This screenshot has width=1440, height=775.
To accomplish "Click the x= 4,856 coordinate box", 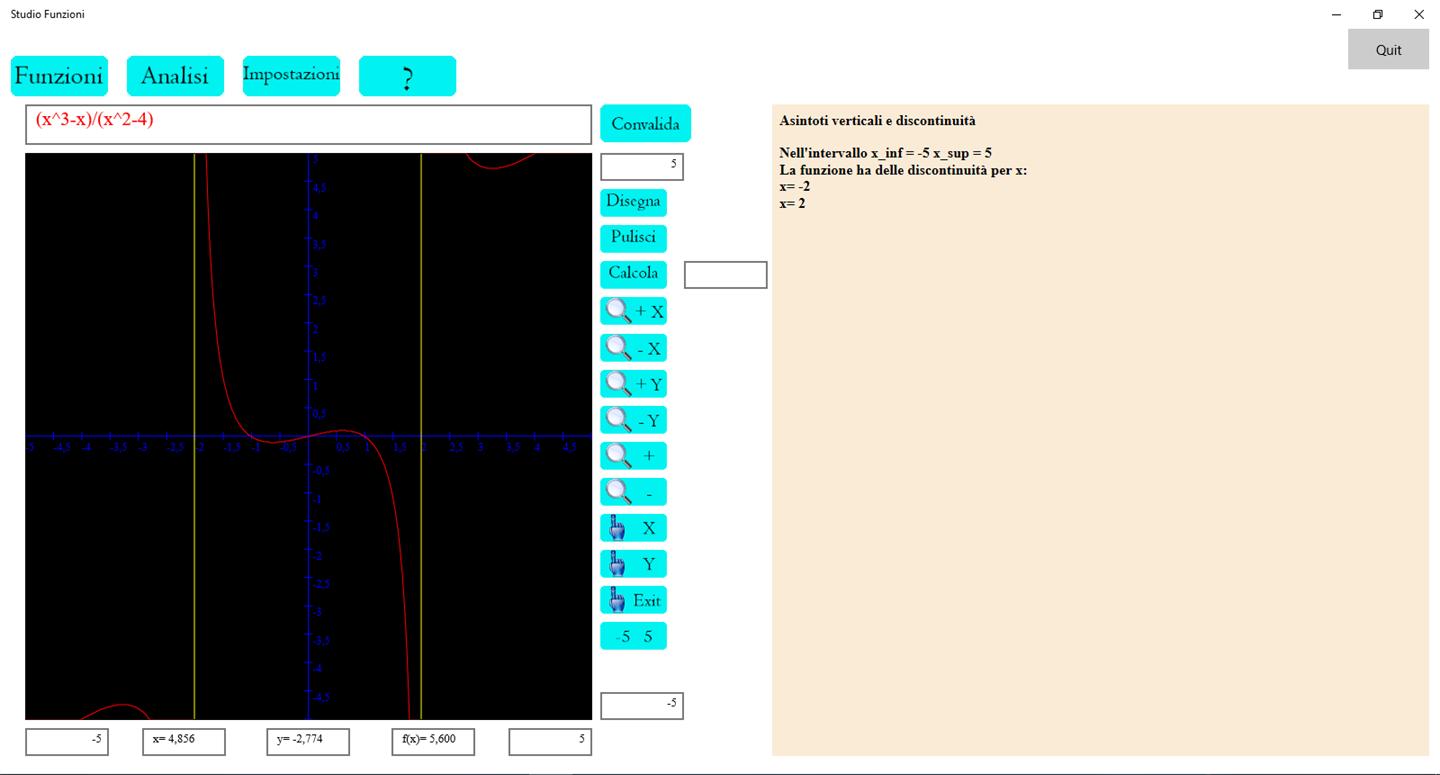I will [184, 742].
